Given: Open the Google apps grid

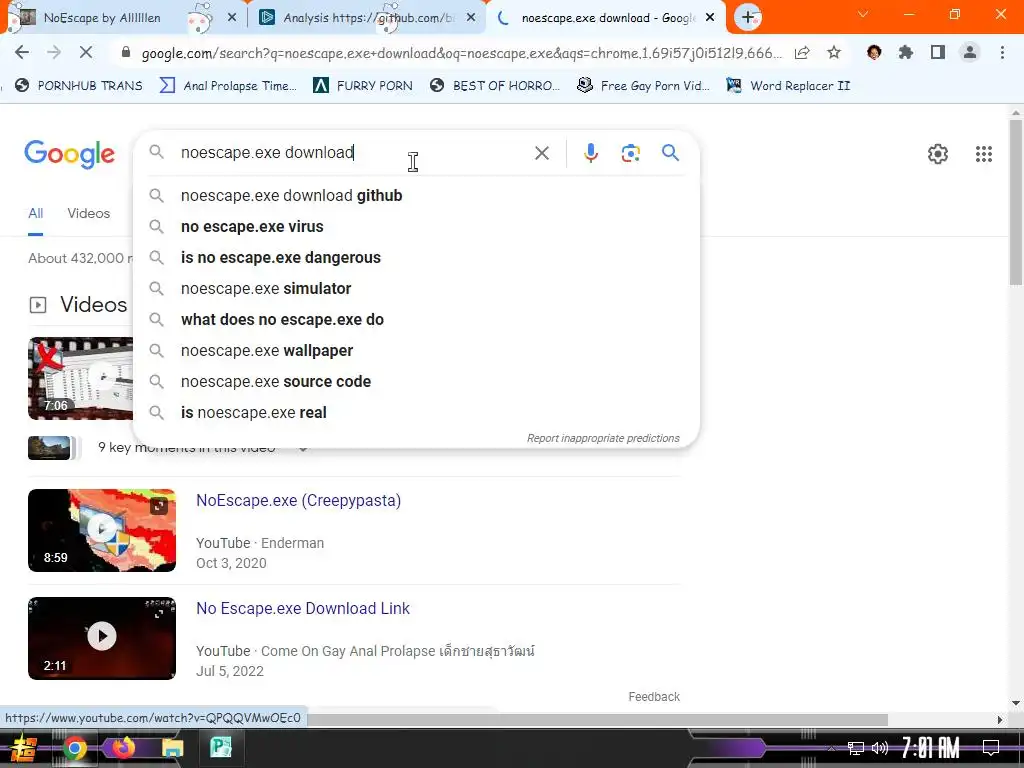Looking at the screenshot, I should pos(984,154).
